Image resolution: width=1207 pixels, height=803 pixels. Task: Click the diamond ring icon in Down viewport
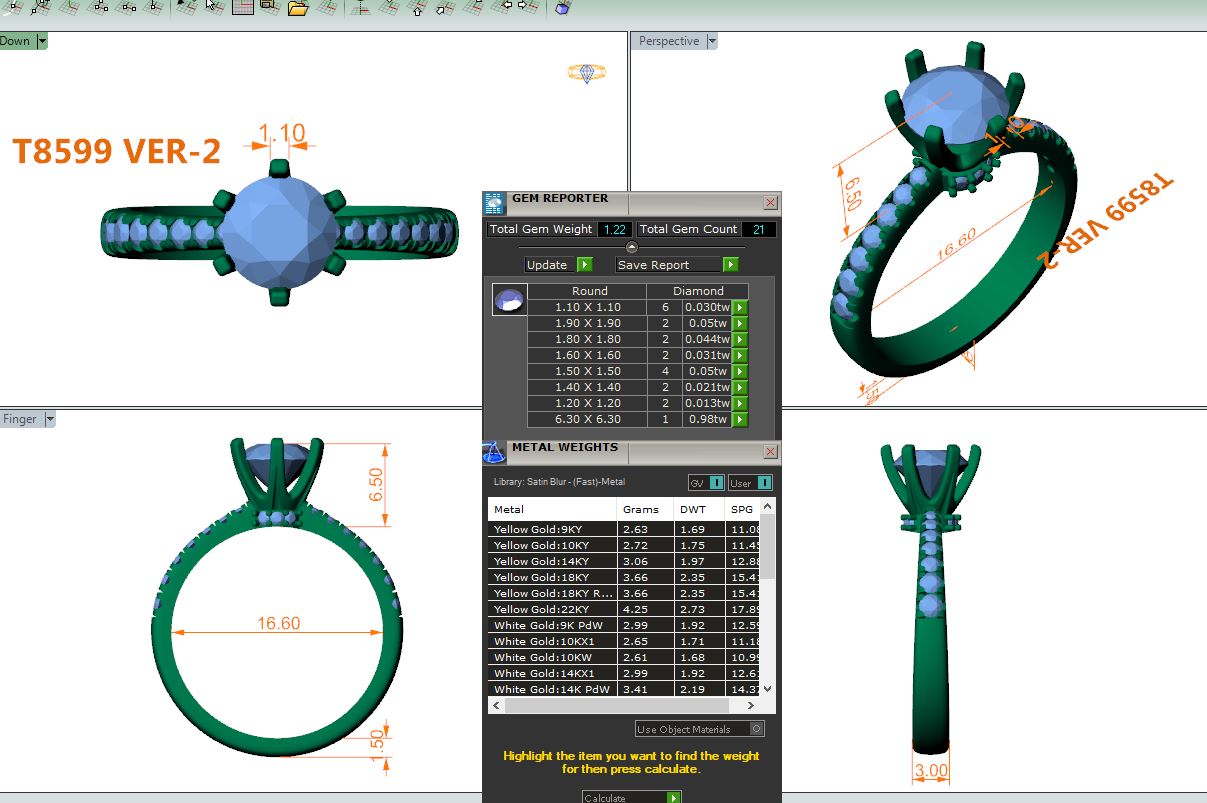tap(586, 73)
